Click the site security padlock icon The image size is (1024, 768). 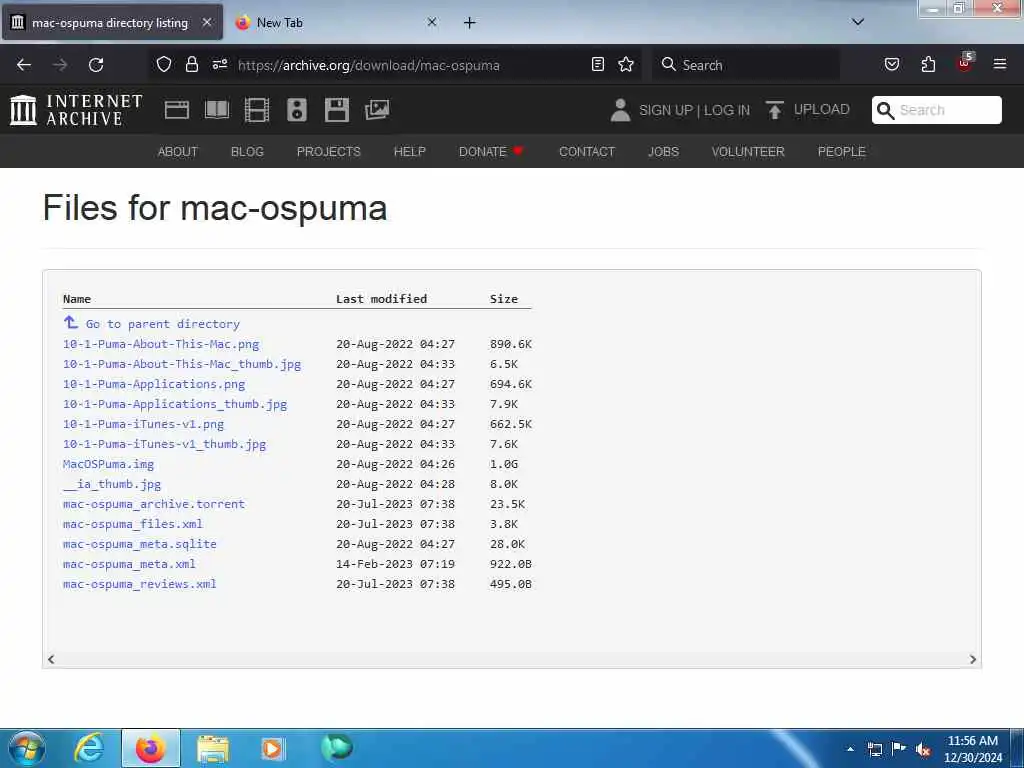tap(191, 64)
